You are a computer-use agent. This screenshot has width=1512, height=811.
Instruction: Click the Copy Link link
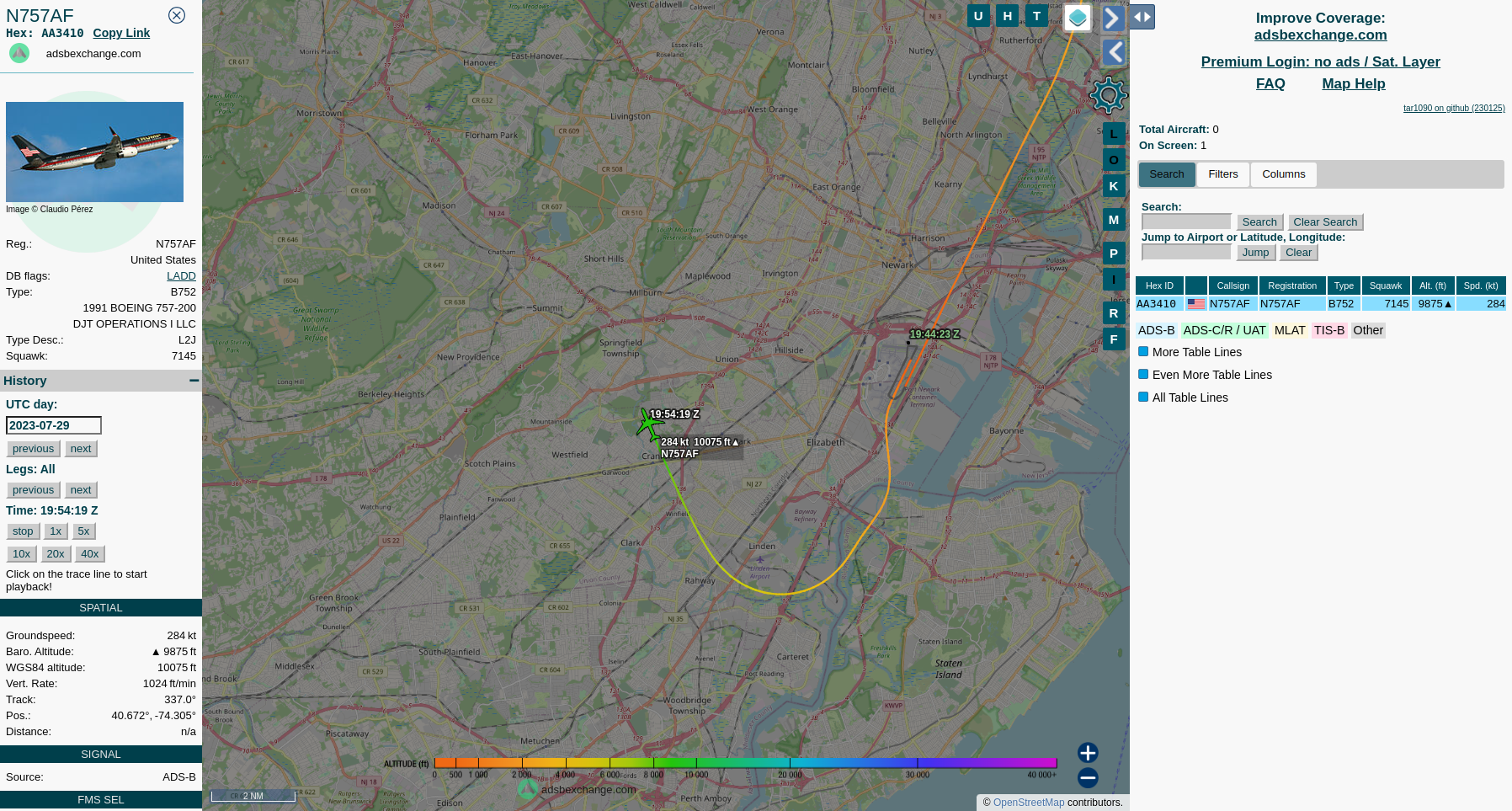click(121, 33)
